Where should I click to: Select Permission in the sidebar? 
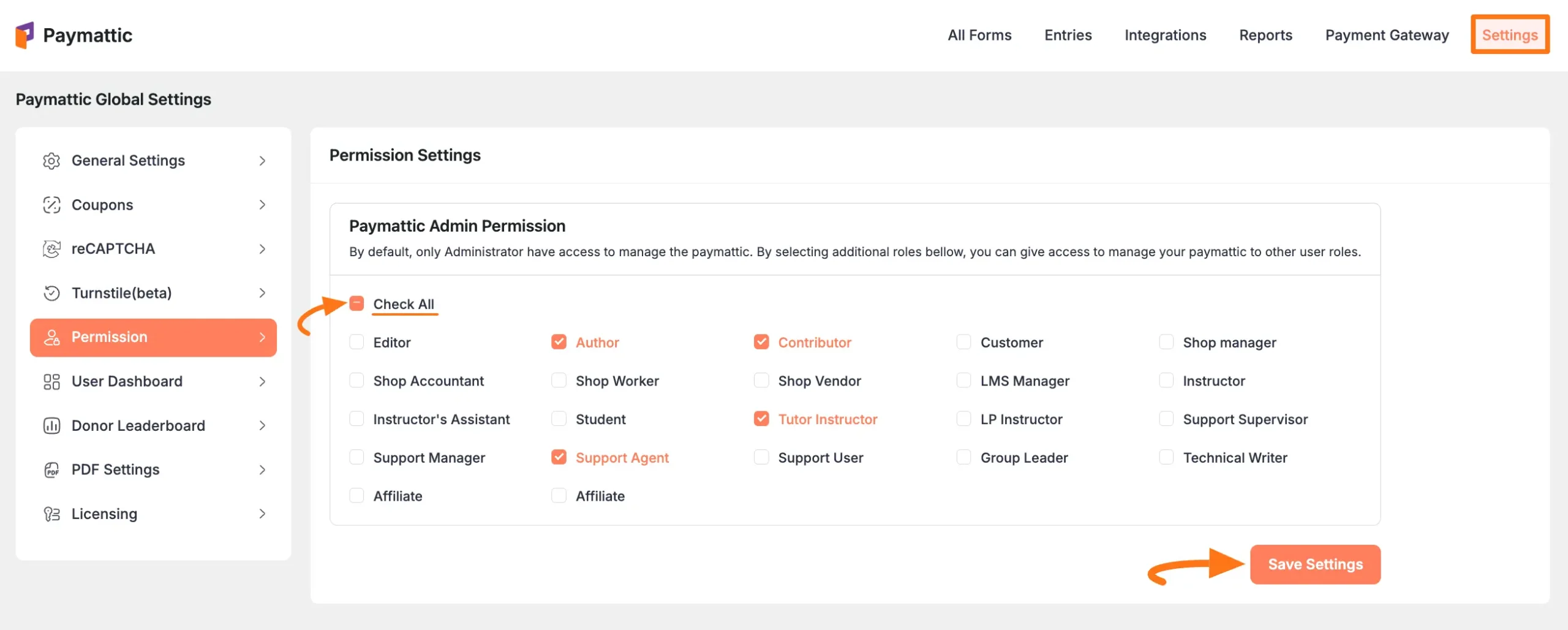coord(109,336)
